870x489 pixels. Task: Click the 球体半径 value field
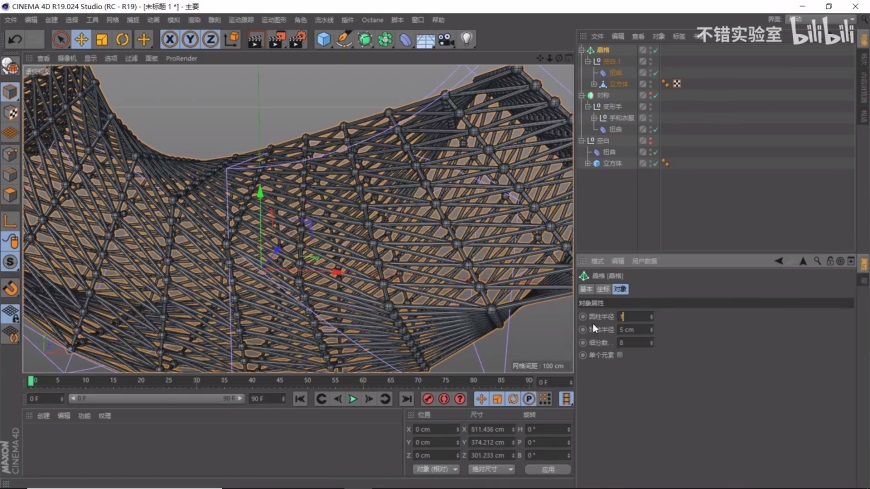pyautogui.click(x=634, y=329)
